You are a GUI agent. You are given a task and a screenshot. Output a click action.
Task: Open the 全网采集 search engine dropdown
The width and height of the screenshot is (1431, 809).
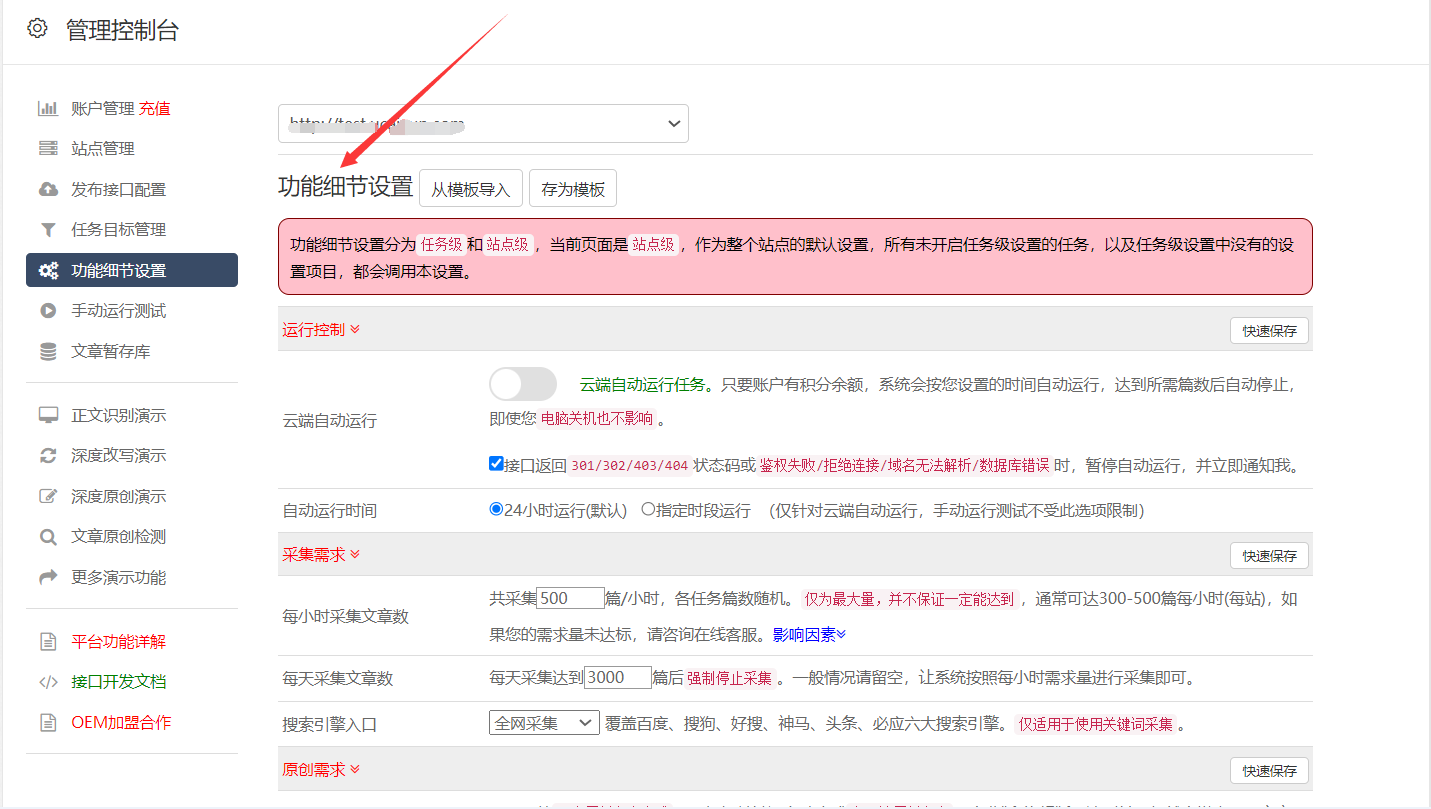point(544,723)
